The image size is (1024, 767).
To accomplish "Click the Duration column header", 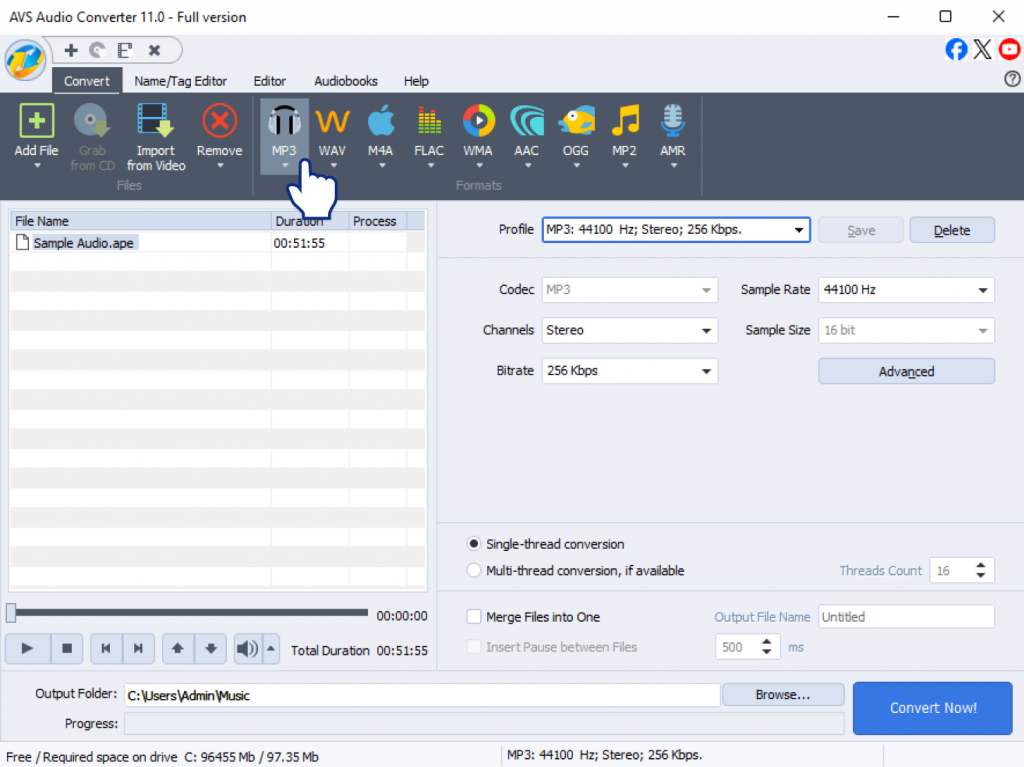I will click(310, 221).
